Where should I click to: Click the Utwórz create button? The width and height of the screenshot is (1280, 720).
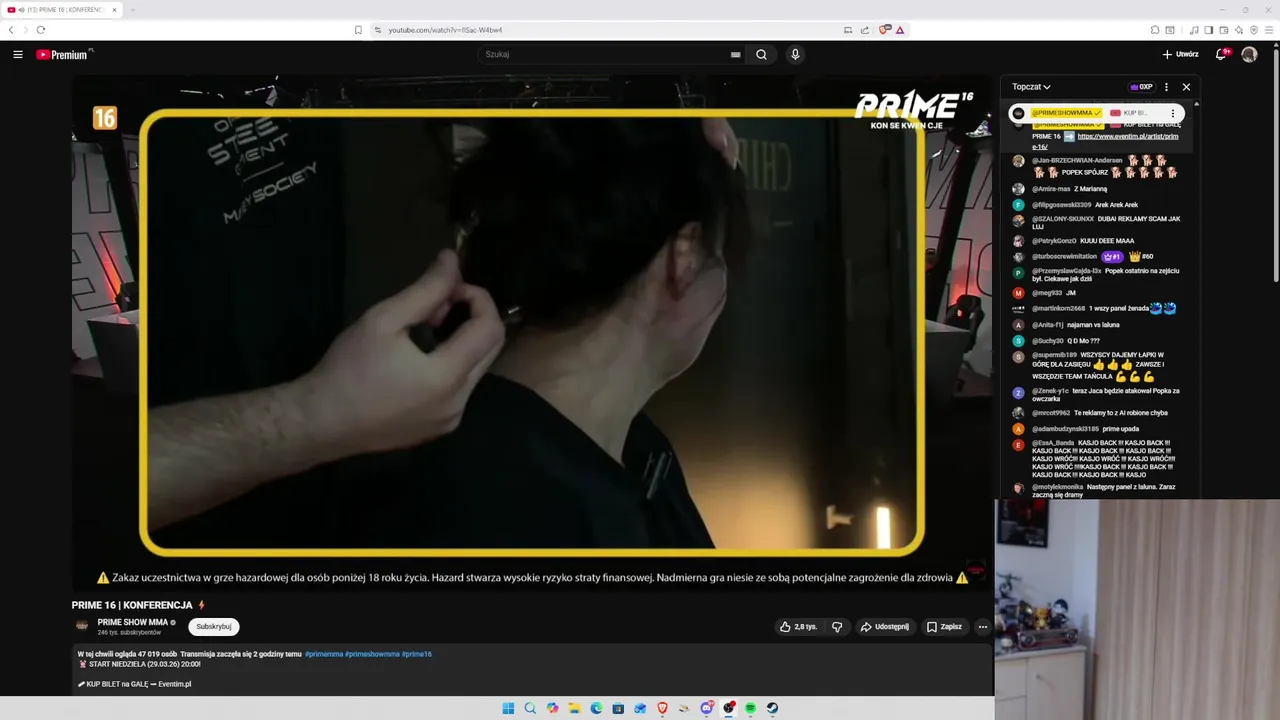[x=1180, y=55]
